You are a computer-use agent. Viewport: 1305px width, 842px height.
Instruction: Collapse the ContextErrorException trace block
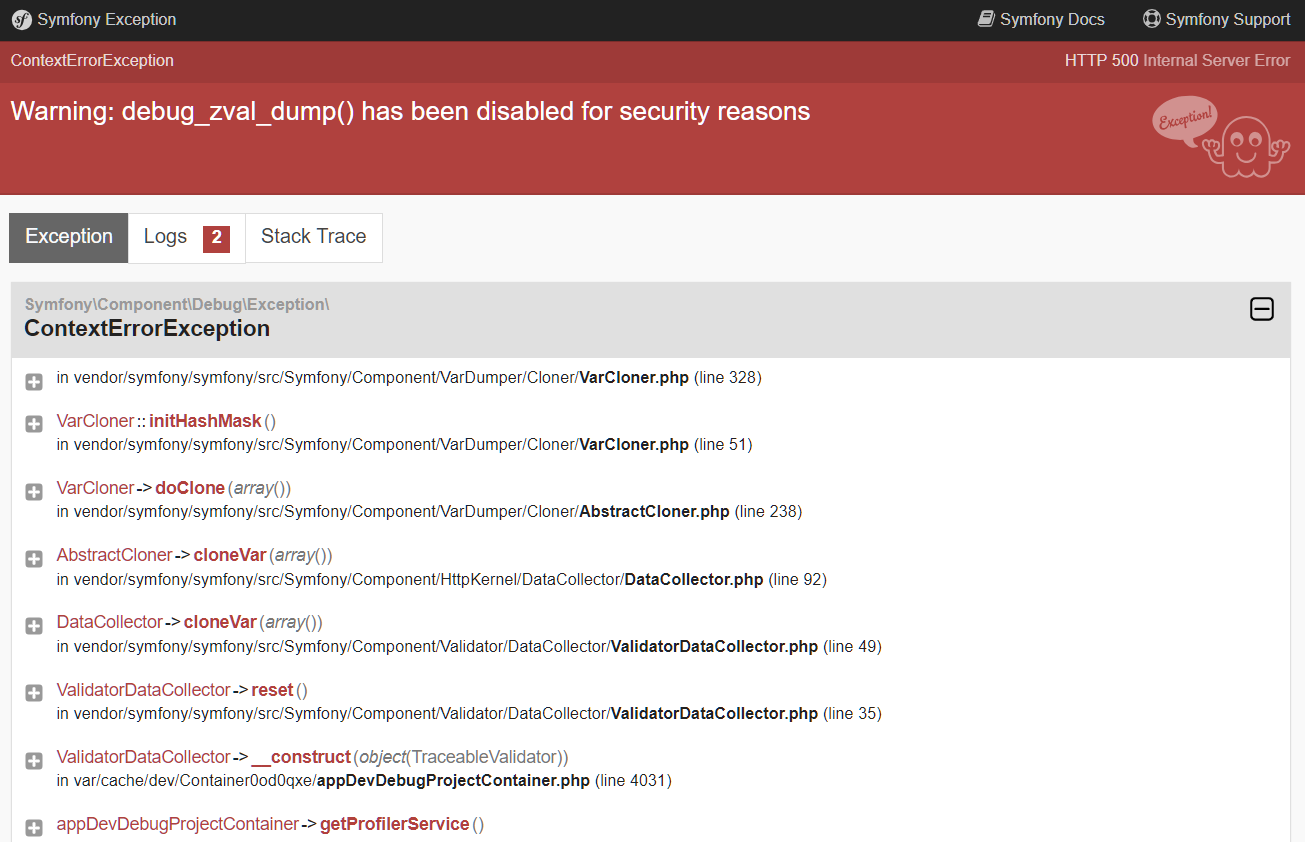coord(1262,310)
